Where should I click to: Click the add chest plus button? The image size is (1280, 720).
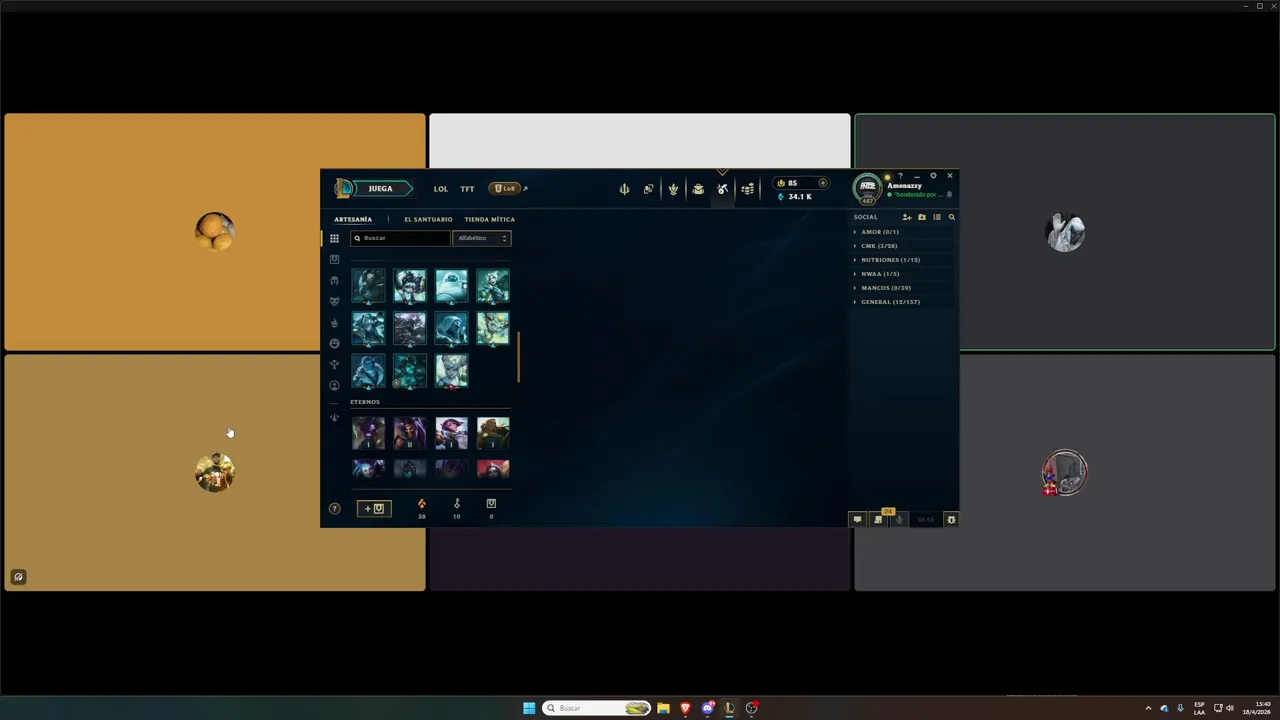(374, 509)
